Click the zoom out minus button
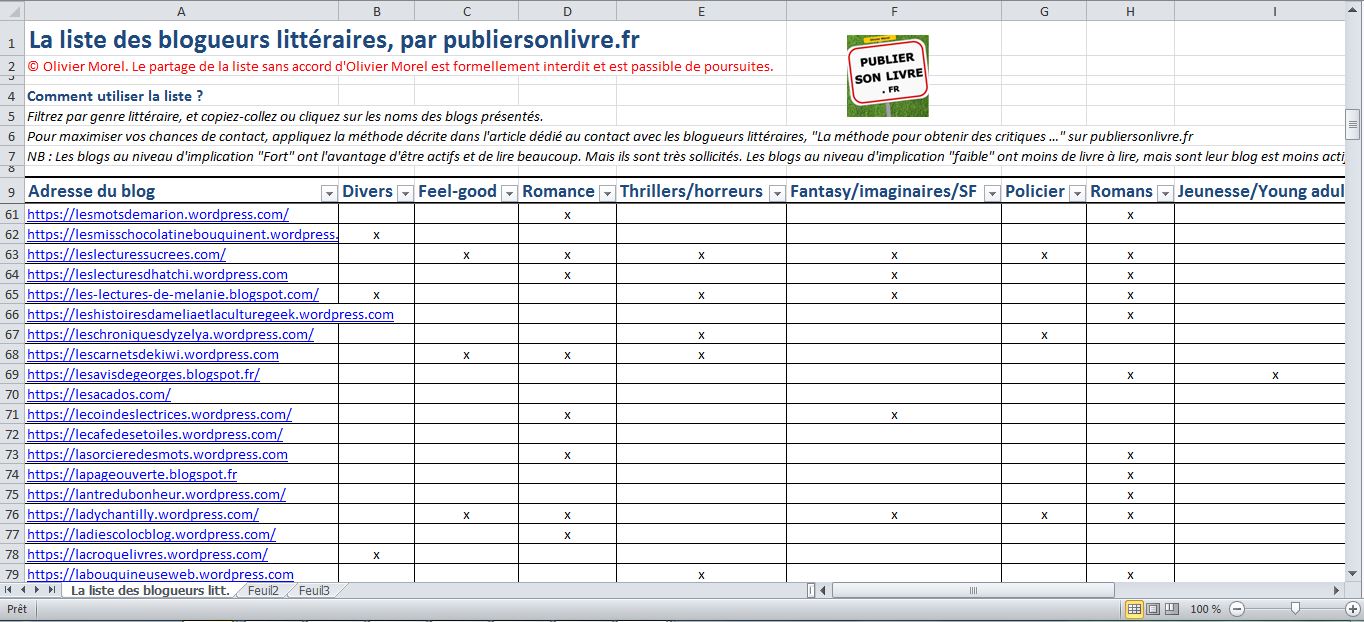The width and height of the screenshot is (1364, 622). (x=1237, y=609)
